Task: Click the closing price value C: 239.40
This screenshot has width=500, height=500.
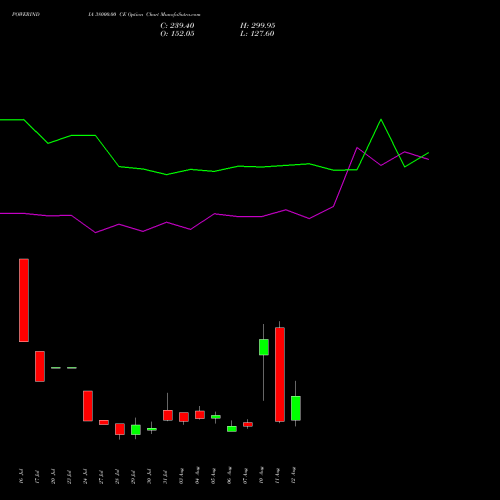Action: tap(177, 26)
